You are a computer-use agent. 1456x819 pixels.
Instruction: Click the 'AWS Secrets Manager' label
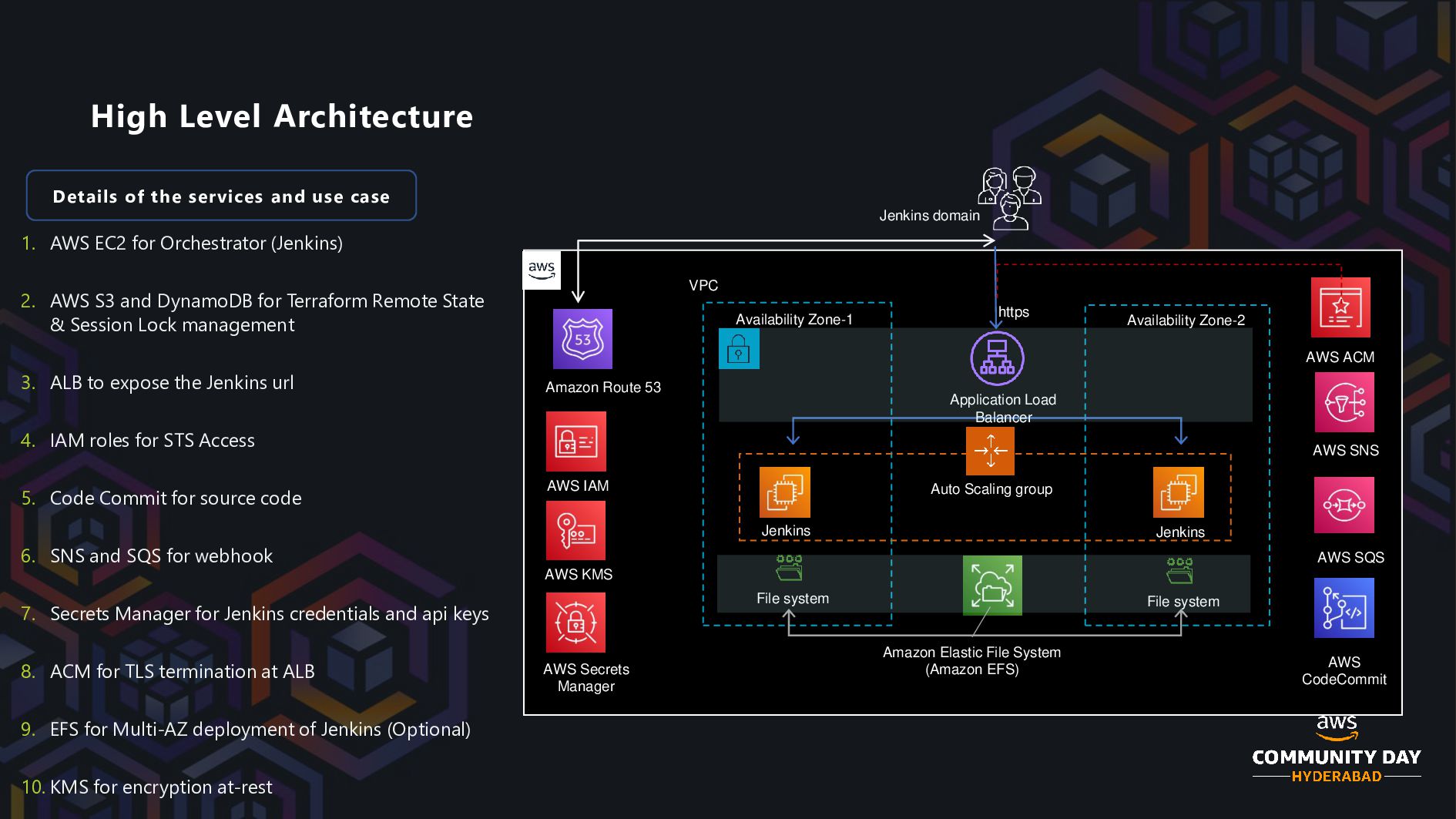(x=586, y=678)
